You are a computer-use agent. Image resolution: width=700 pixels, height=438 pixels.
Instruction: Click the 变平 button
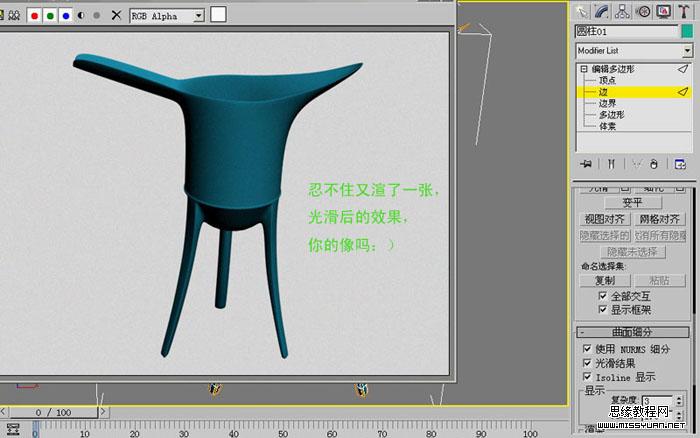[x=633, y=203]
